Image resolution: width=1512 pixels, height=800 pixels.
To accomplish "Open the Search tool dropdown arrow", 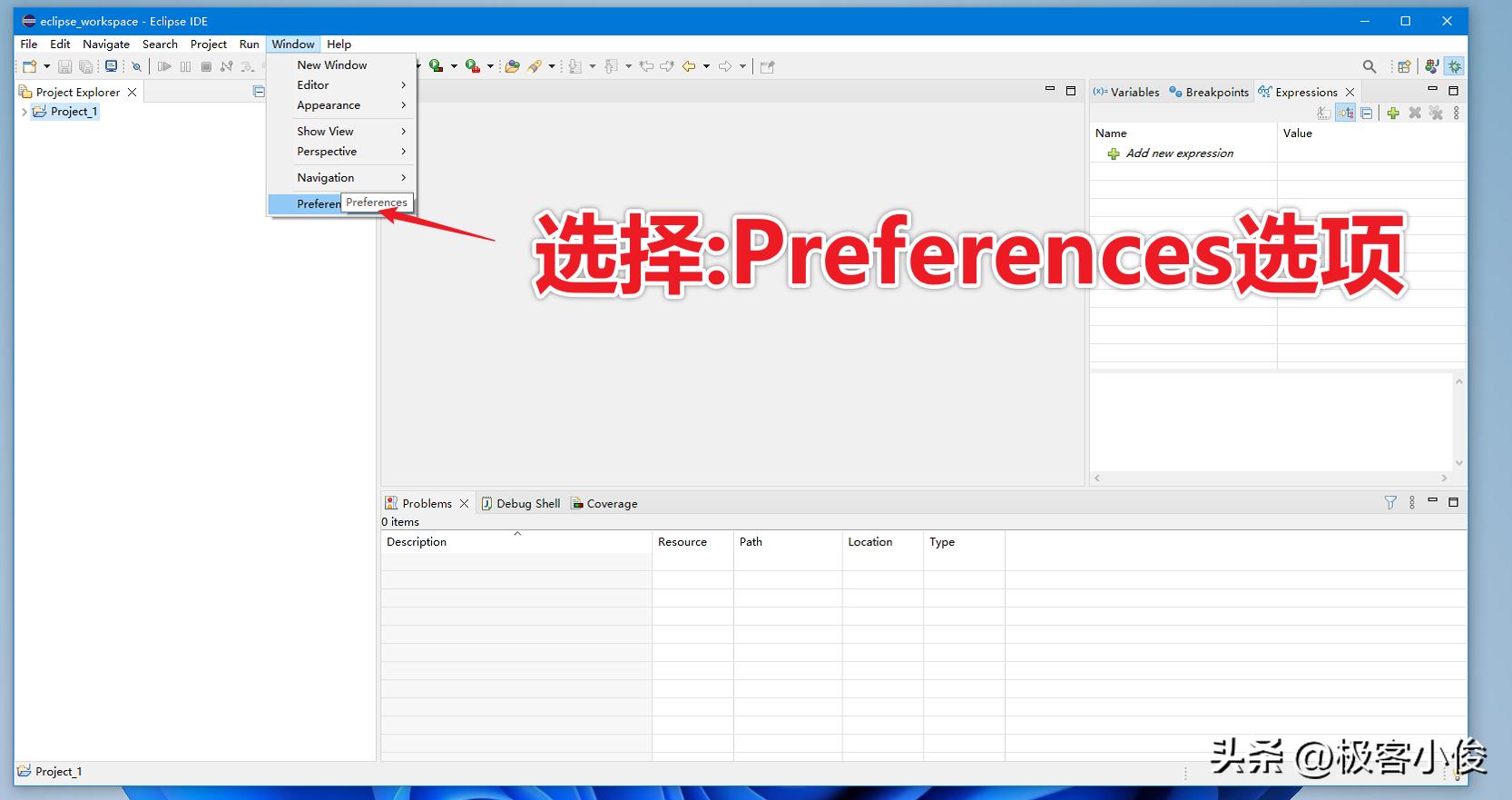I will pyautogui.click(x=552, y=66).
